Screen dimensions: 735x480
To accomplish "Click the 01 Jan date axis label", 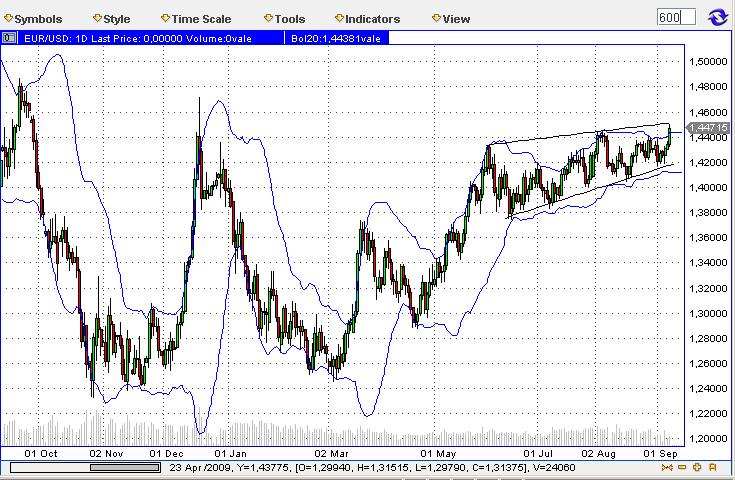I will [x=230, y=454].
